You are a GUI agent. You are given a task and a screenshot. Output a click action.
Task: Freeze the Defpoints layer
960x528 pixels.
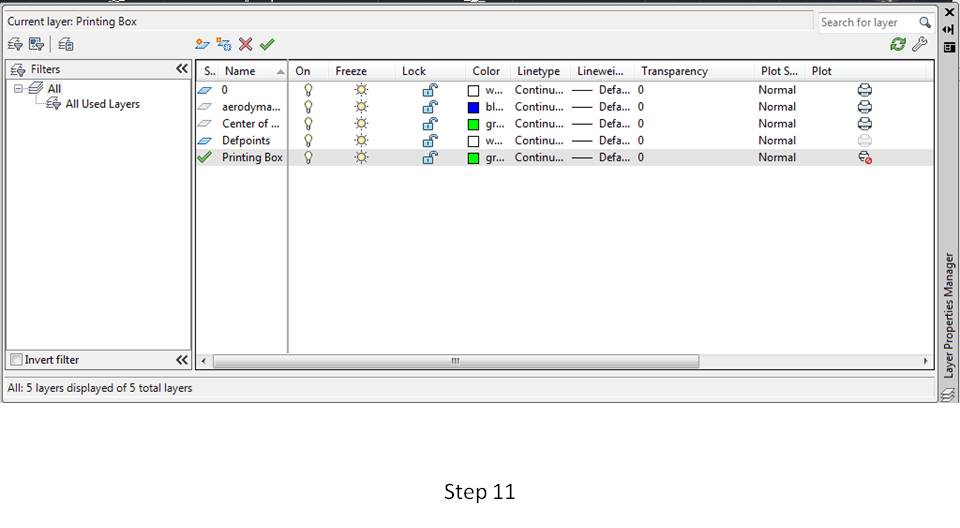coord(361,140)
